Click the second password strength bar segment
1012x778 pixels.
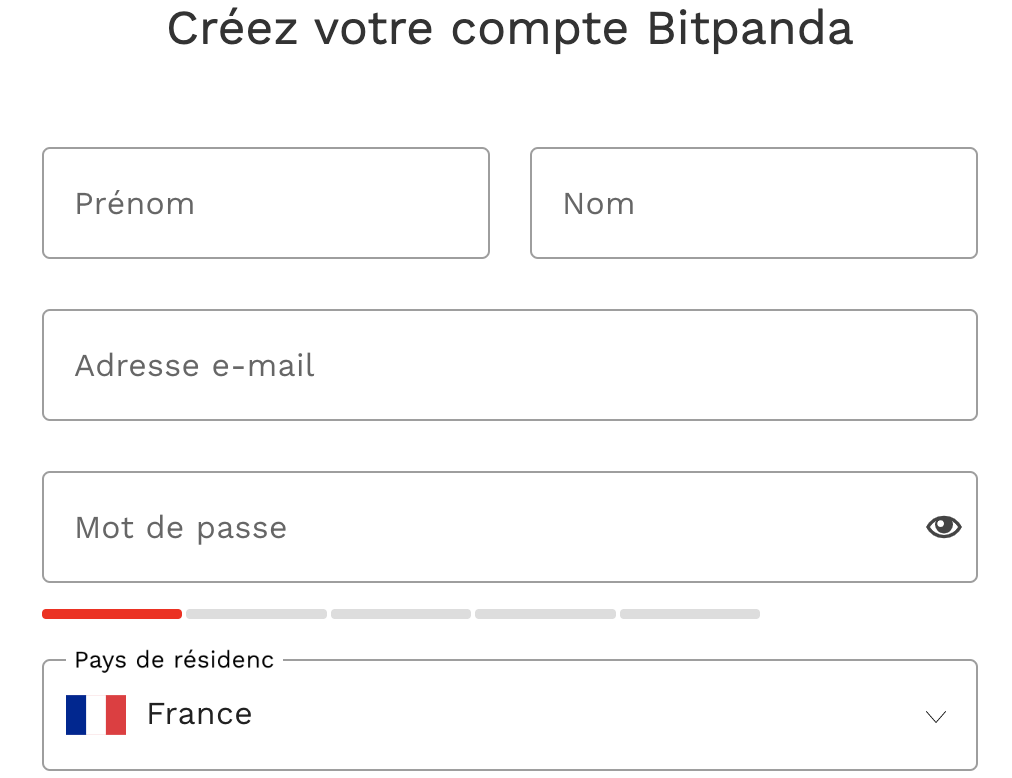pyautogui.click(x=256, y=613)
